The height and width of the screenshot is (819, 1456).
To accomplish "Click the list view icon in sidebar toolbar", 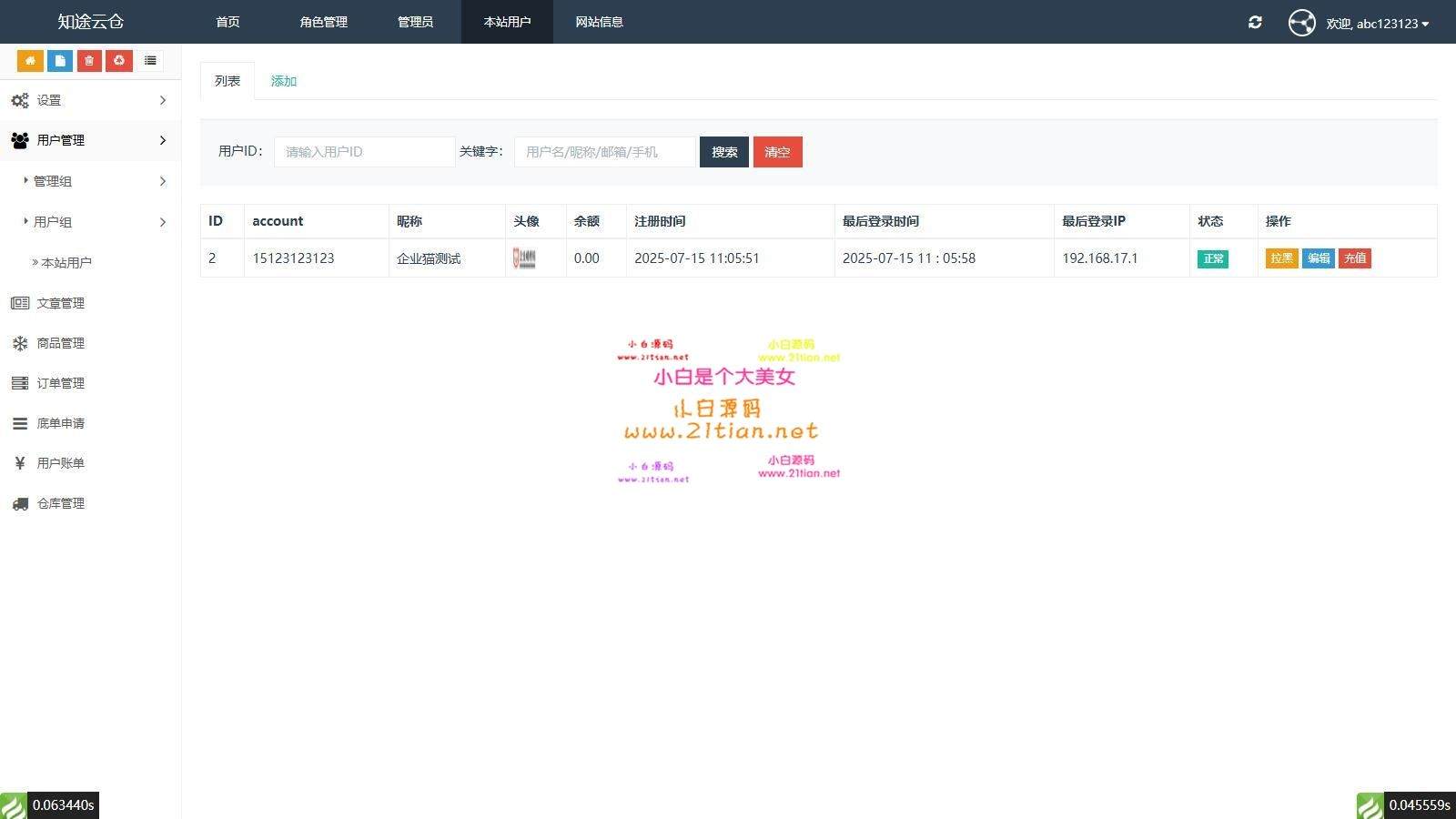I will click(x=150, y=60).
